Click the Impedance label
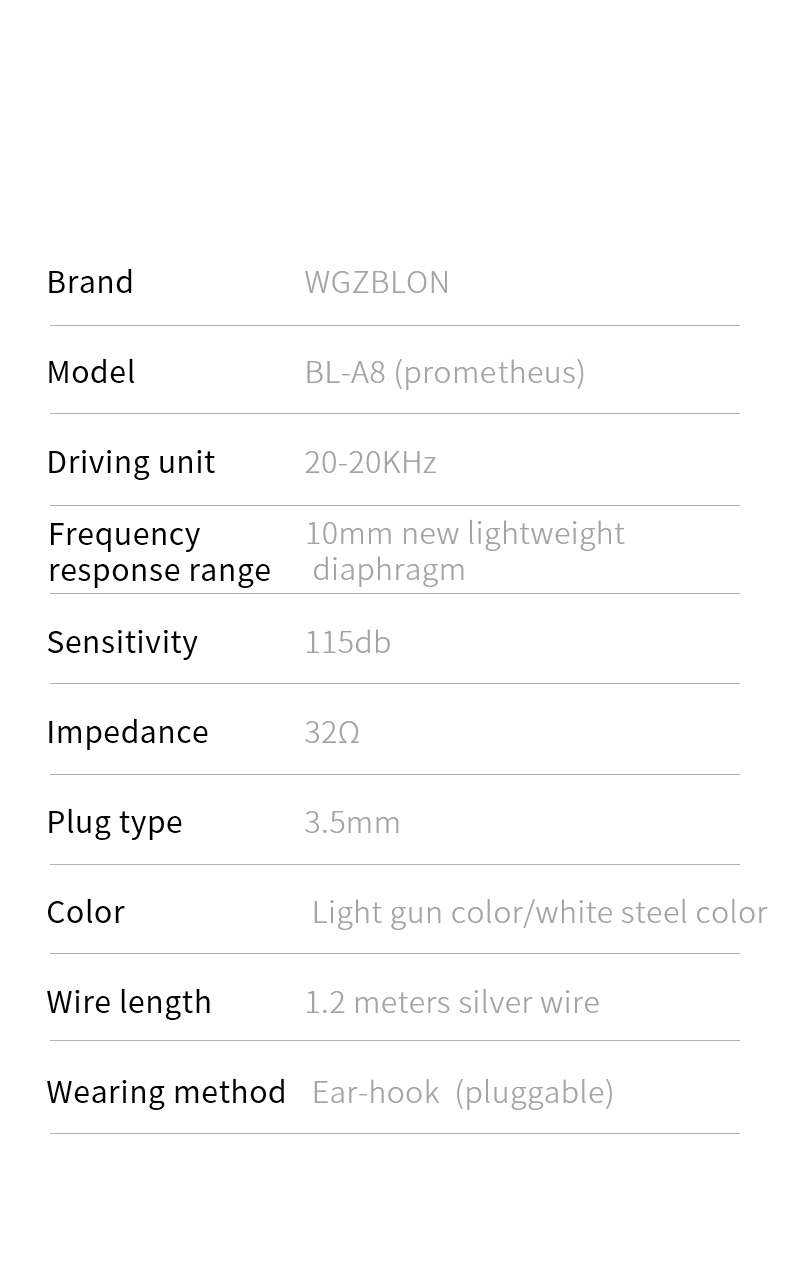The height and width of the screenshot is (1279, 790). pos(127,732)
